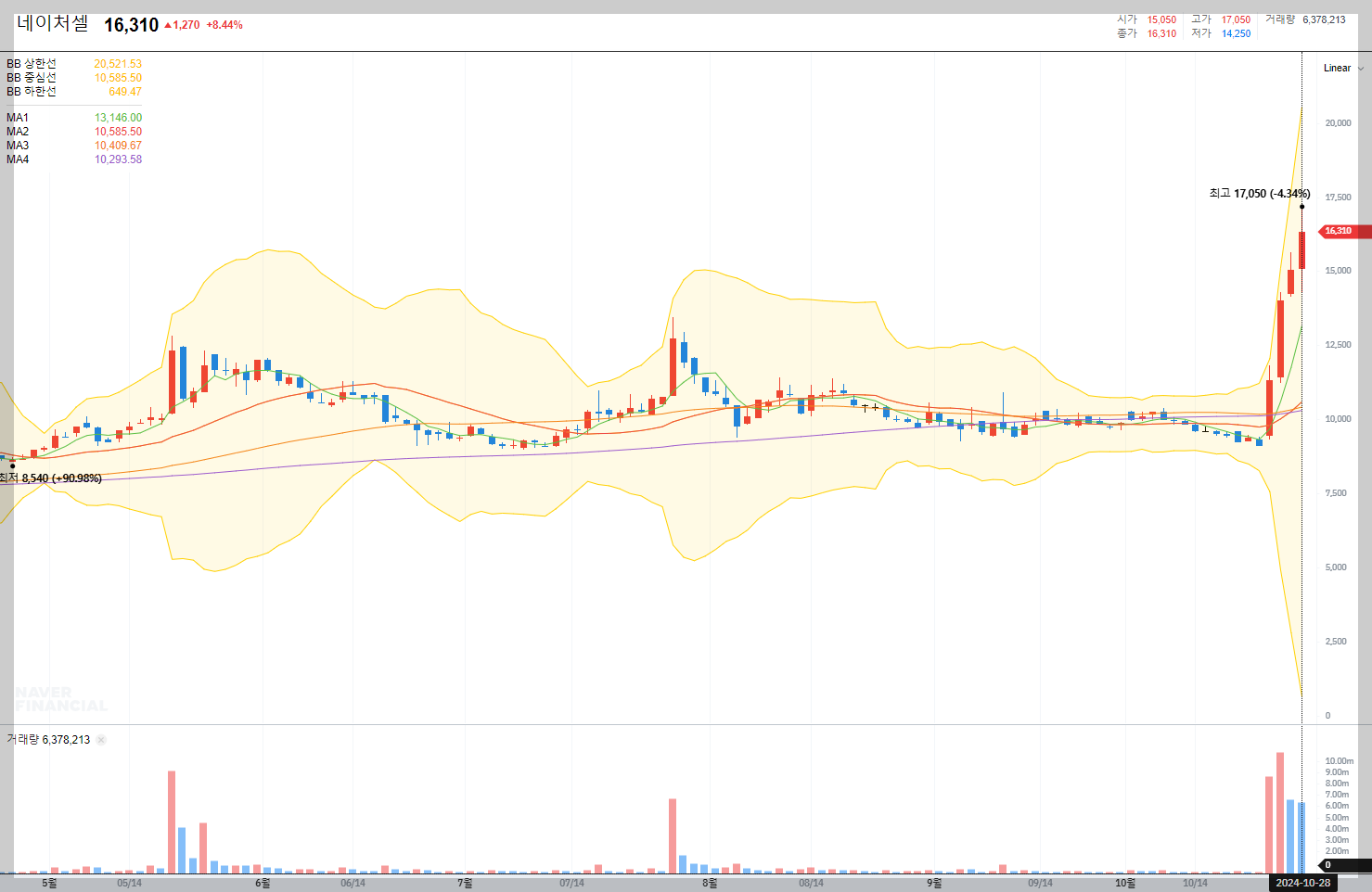The width and height of the screenshot is (1372, 892).
Task: Click the 5.00m volume axis label
Action: click(1337, 818)
